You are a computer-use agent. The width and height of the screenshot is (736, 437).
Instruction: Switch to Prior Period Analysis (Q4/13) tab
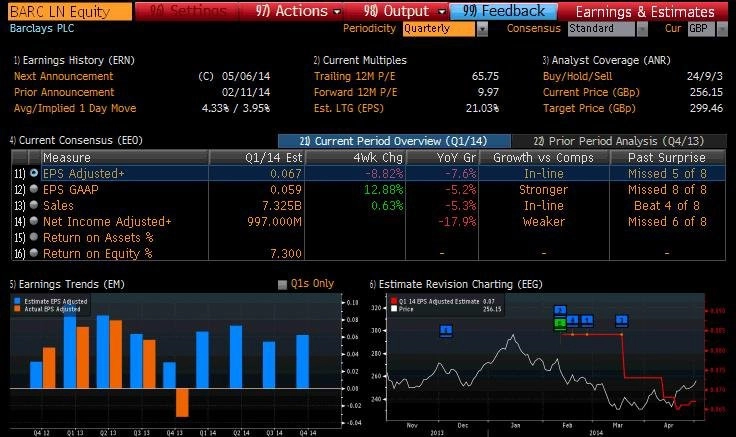coord(619,141)
